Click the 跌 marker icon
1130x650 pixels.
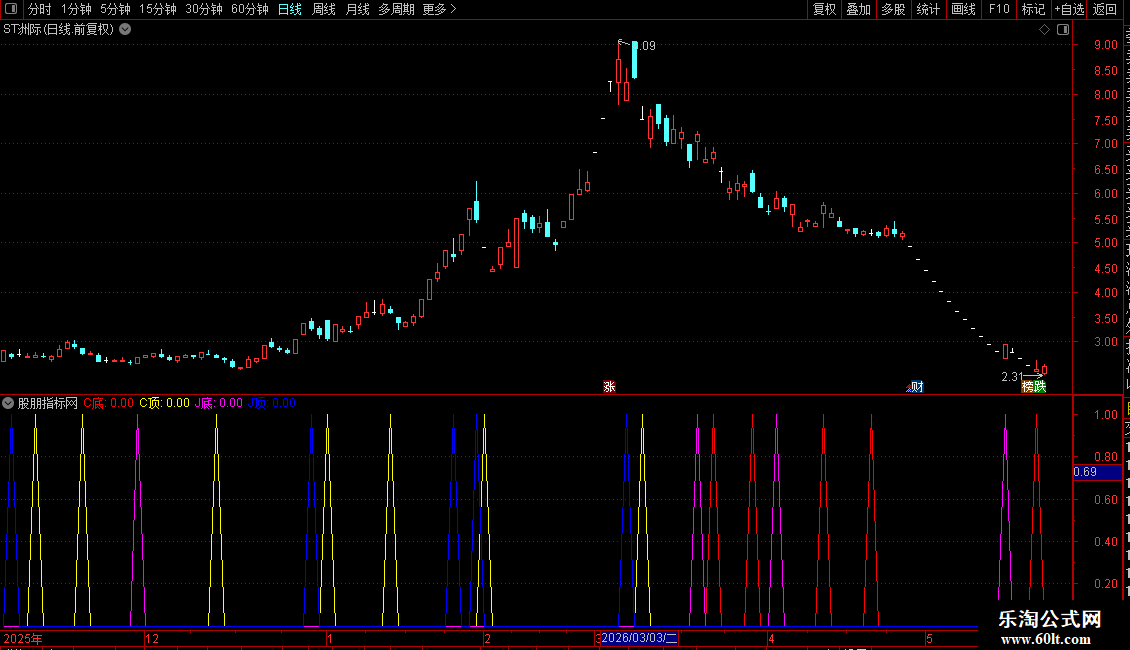[x=1040, y=387]
